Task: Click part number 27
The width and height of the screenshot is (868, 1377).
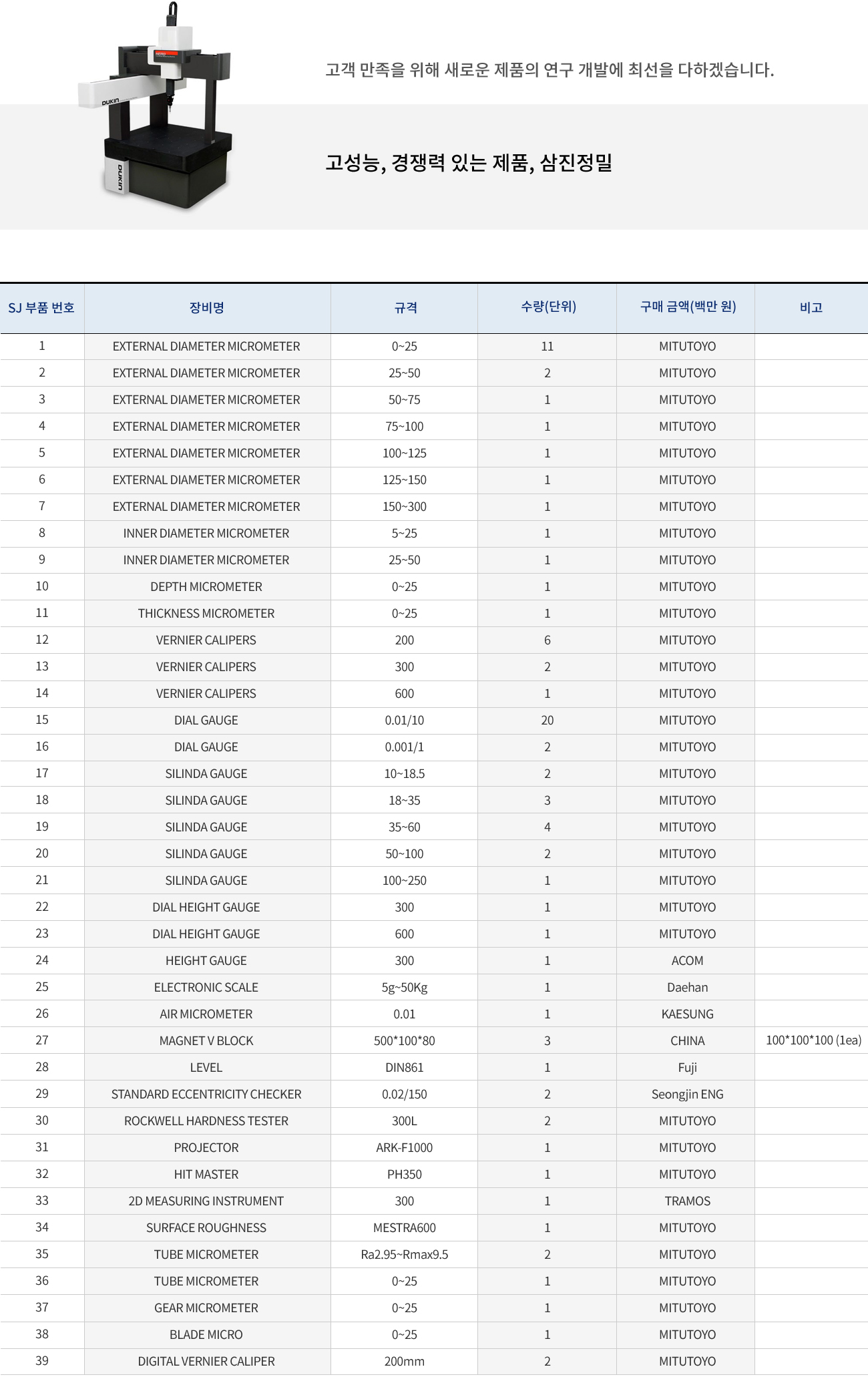Action: coord(42,1040)
